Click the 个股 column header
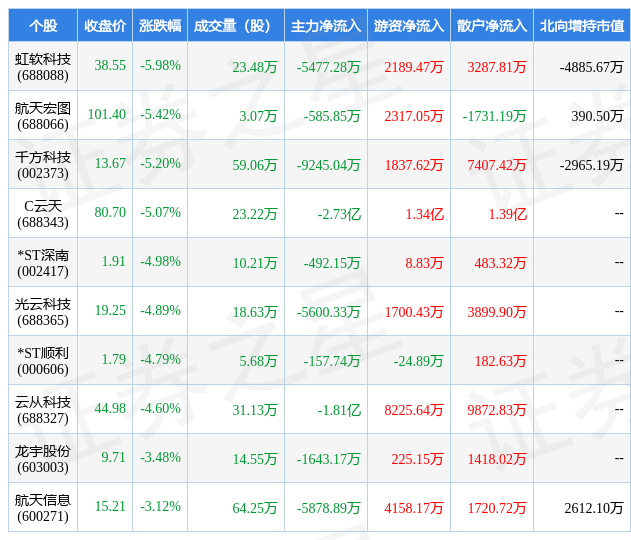 coord(43,26)
